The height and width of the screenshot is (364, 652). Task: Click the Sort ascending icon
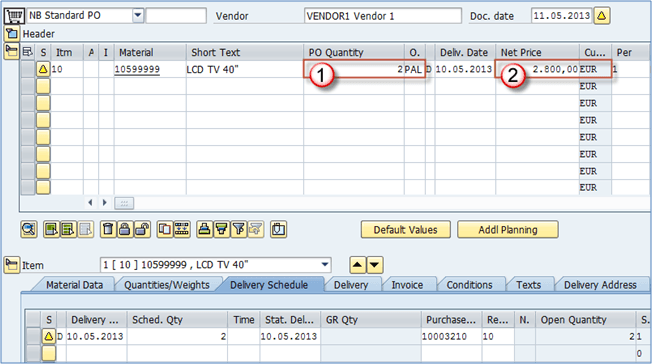tap(204, 229)
